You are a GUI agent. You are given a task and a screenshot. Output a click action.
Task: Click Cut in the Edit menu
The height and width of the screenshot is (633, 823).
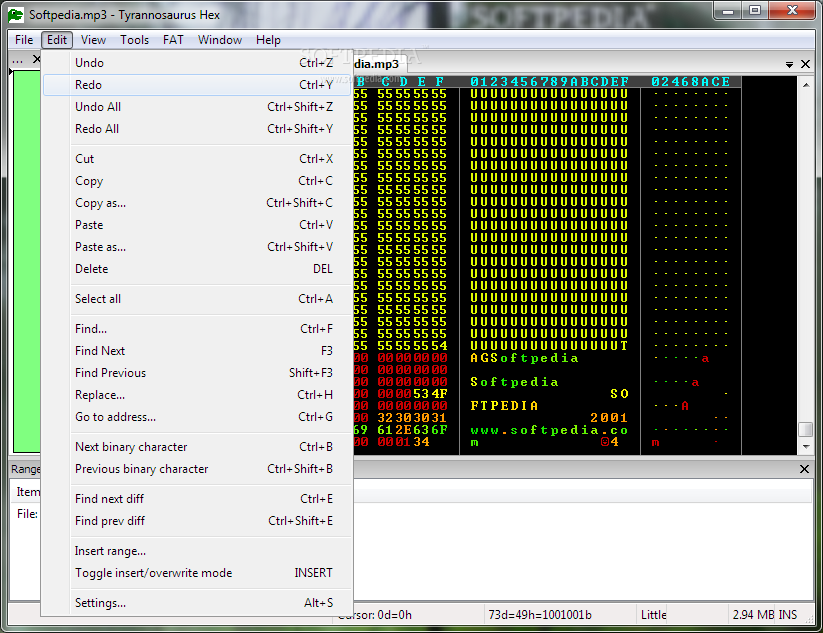click(197, 159)
